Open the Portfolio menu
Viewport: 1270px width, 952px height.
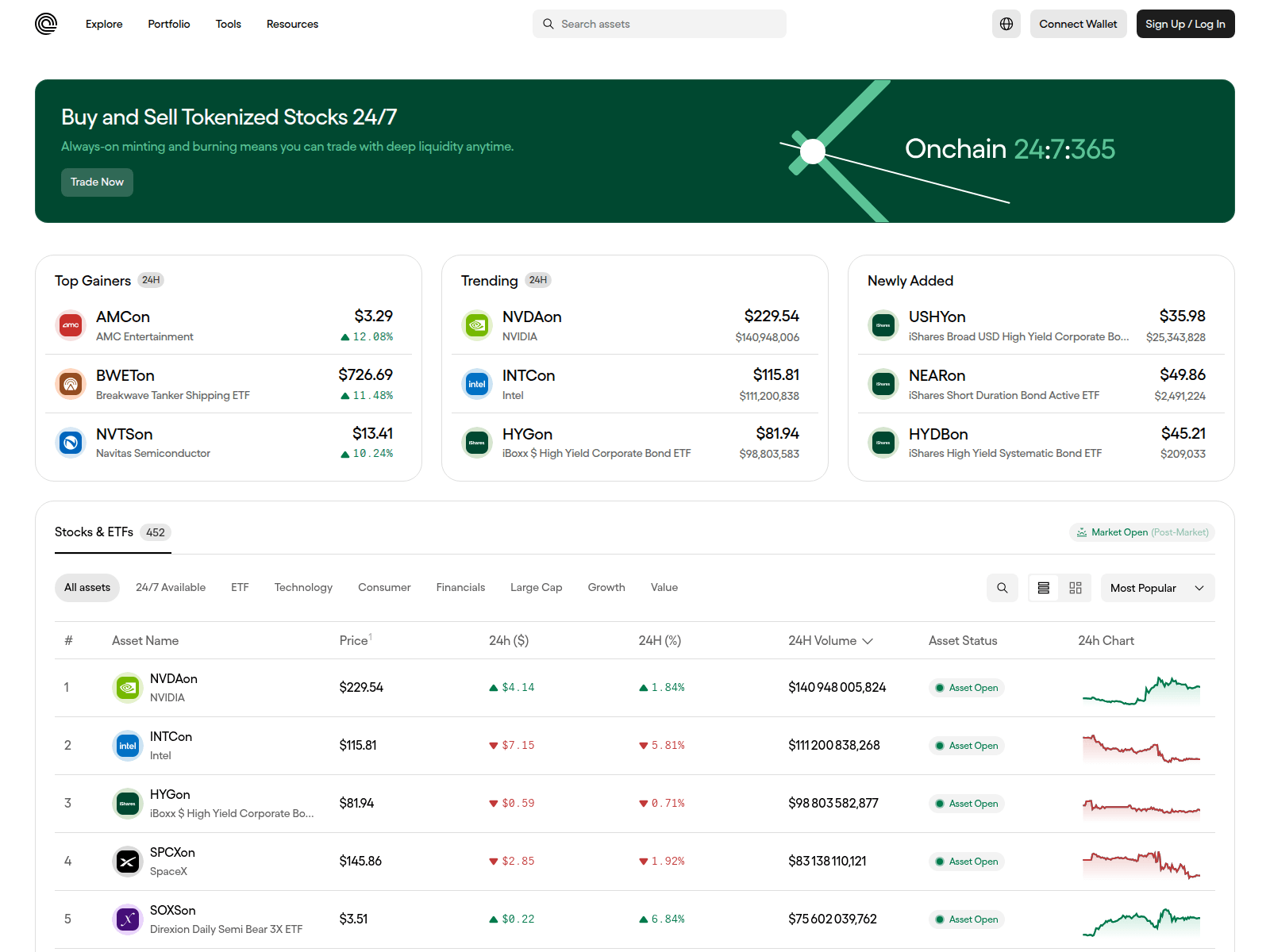(x=169, y=24)
